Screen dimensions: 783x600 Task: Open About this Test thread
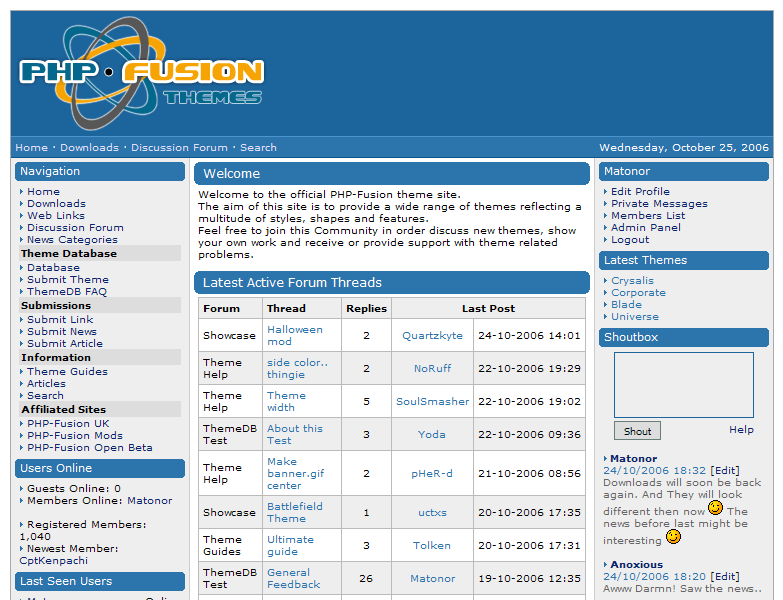[x=295, y=434]
